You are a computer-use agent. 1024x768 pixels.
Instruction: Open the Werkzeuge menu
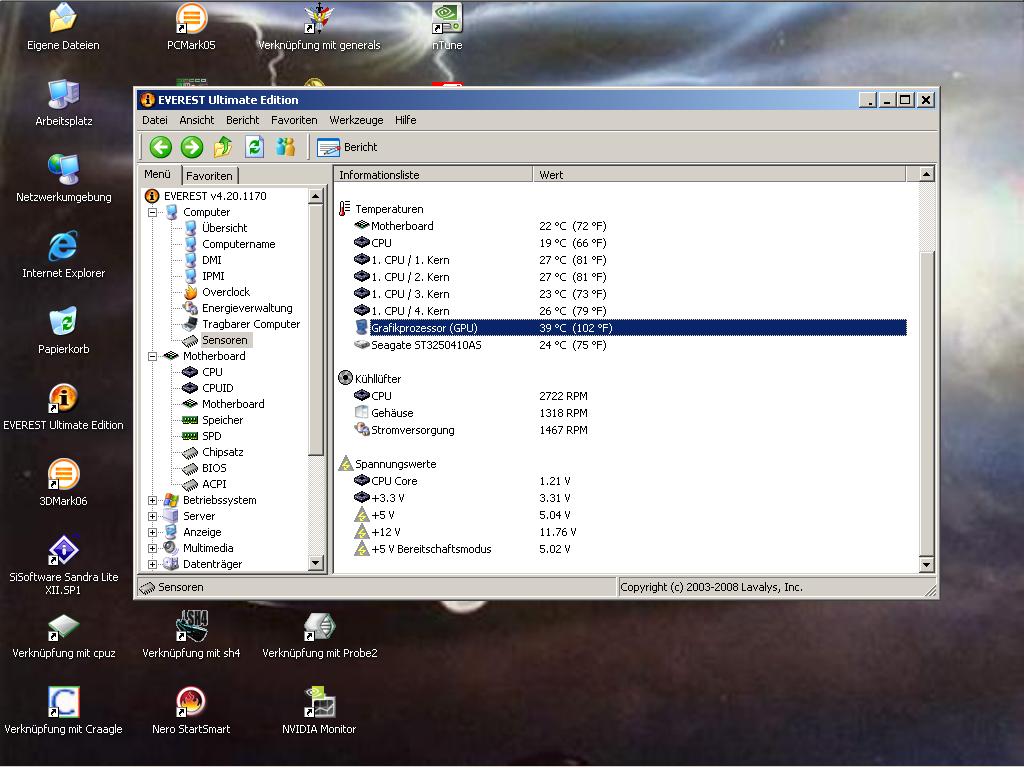(x=356, y=120)
